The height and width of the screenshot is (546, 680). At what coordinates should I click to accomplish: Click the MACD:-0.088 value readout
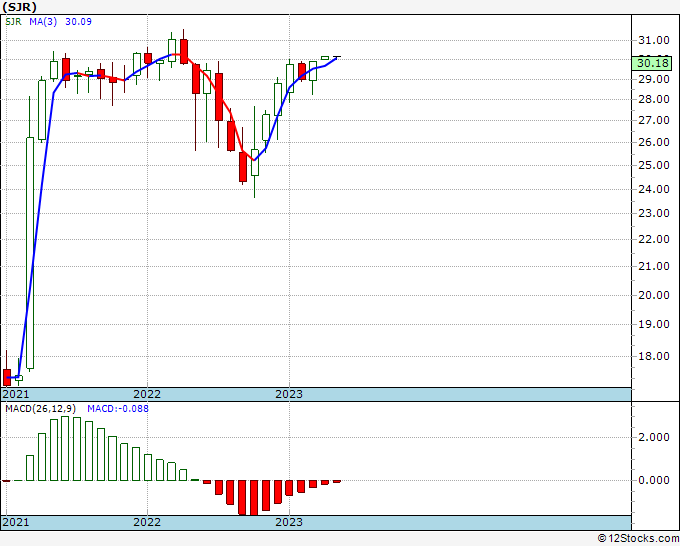[118, 409]
